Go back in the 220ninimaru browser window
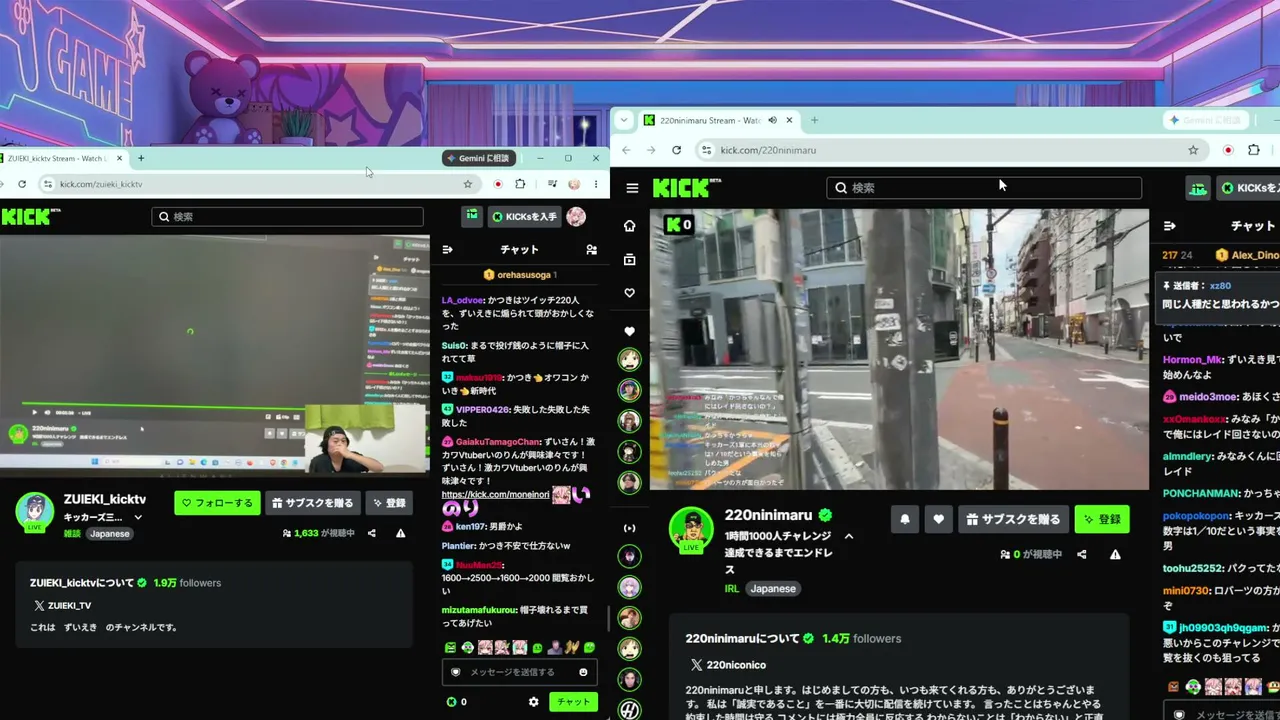The width and height of the screenshot is (1280, 720). click(627, 150)
